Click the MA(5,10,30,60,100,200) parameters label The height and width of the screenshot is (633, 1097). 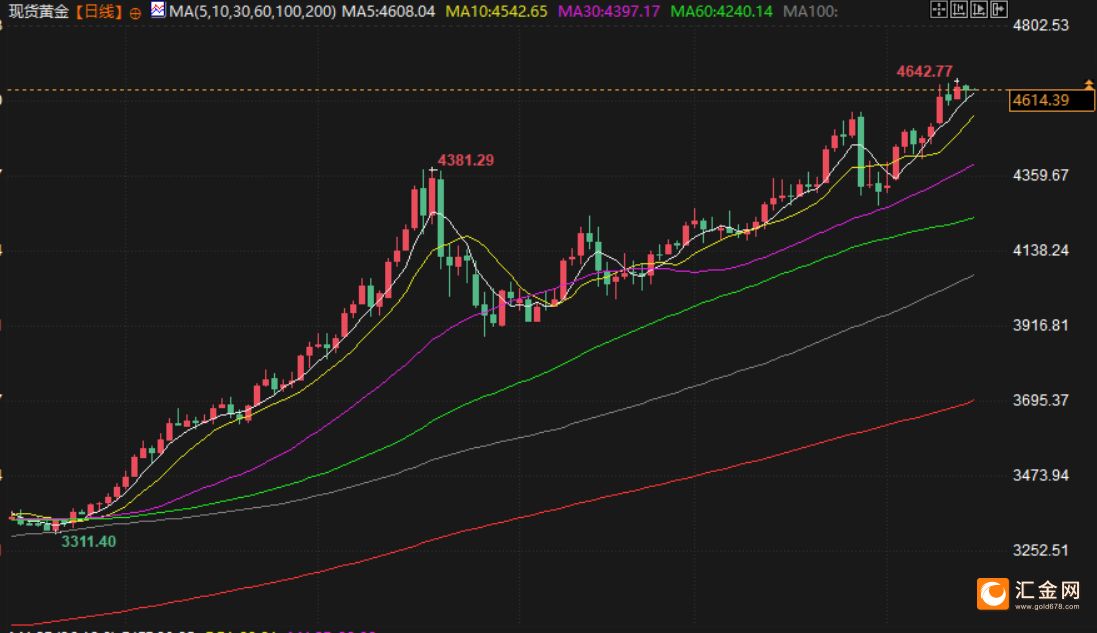point(253,11)
